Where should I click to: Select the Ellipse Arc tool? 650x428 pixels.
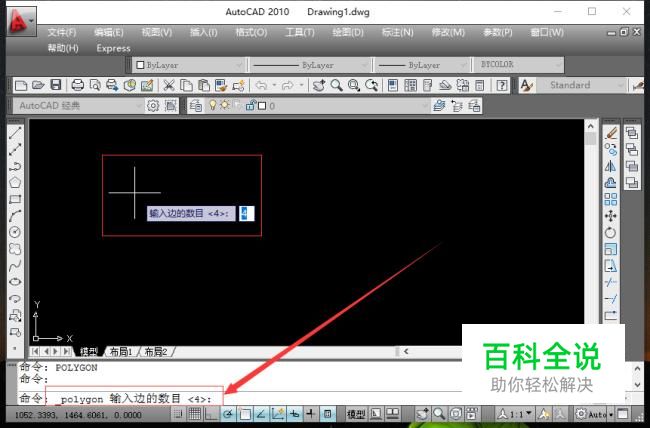click(15, 299)
